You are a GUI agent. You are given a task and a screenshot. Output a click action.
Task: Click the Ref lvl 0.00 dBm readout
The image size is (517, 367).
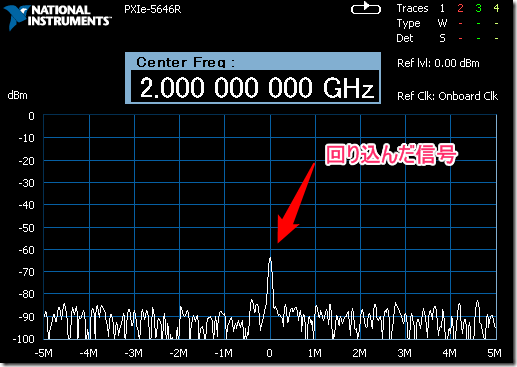438,63
